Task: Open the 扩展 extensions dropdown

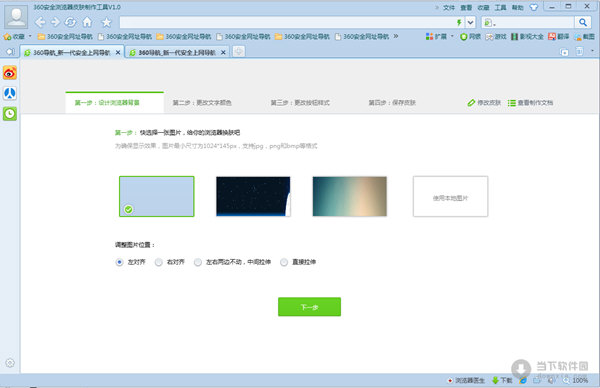Action: [439, 36]
